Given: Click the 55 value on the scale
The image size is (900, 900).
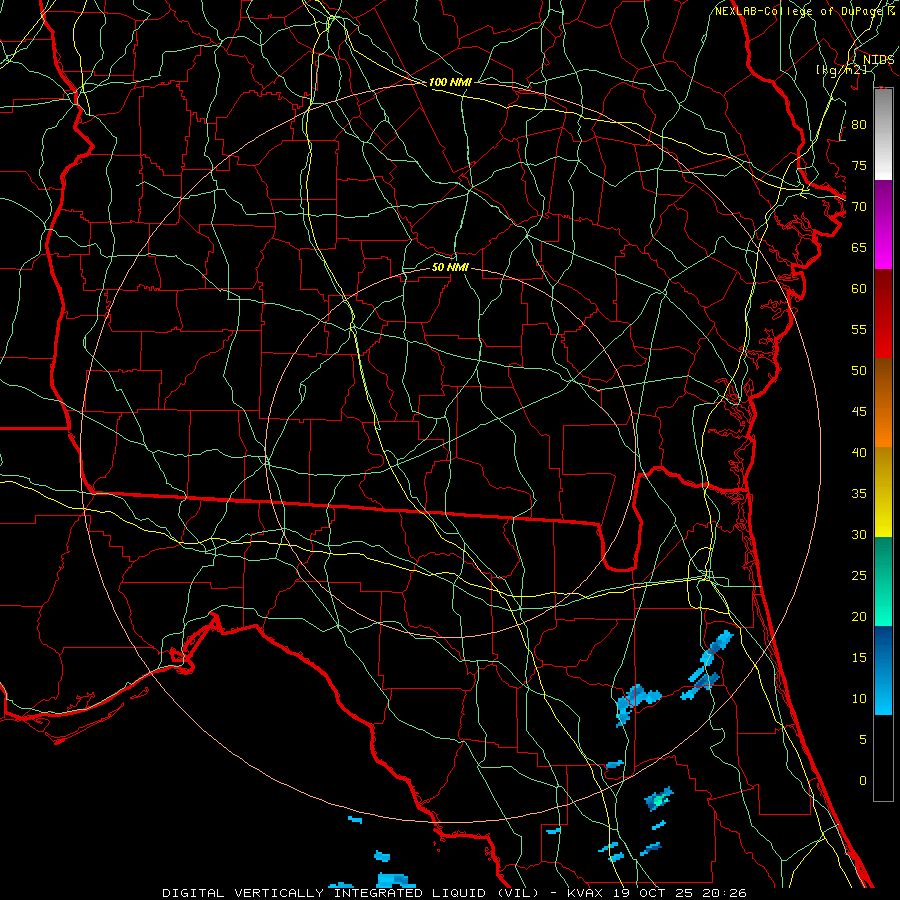Looking at the screenshot, I should (x=859, y=329).
